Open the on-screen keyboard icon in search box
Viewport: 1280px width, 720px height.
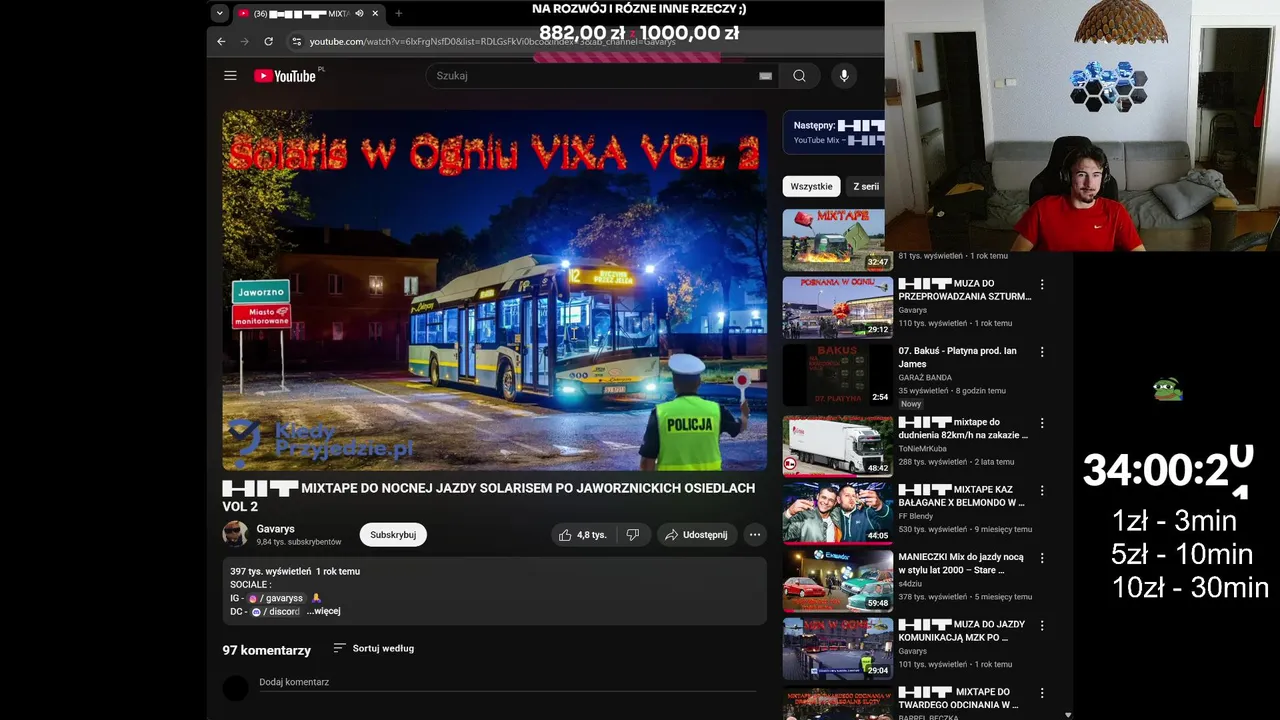point(765,76)
